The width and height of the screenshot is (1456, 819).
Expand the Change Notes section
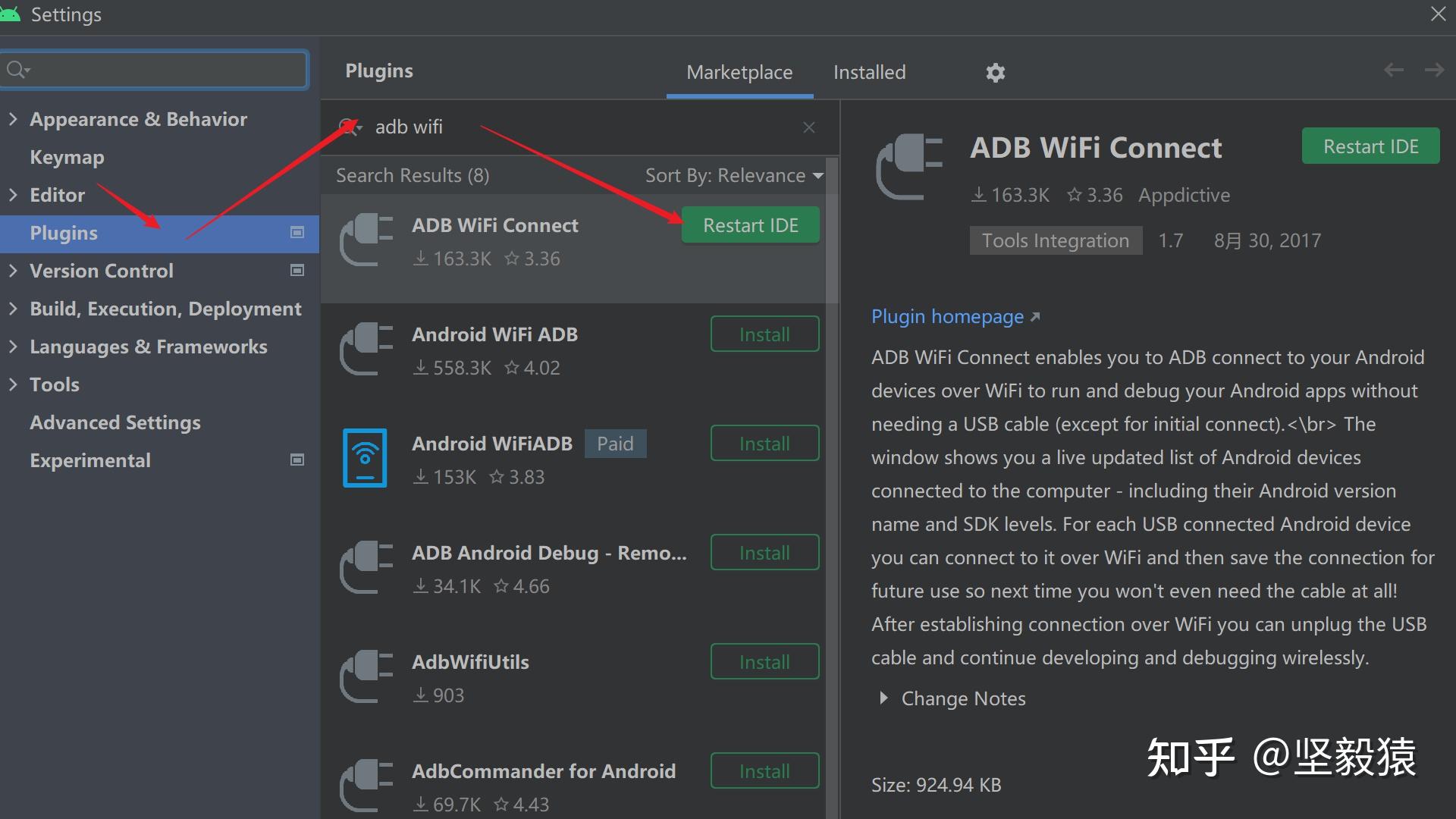pos(883,698)
